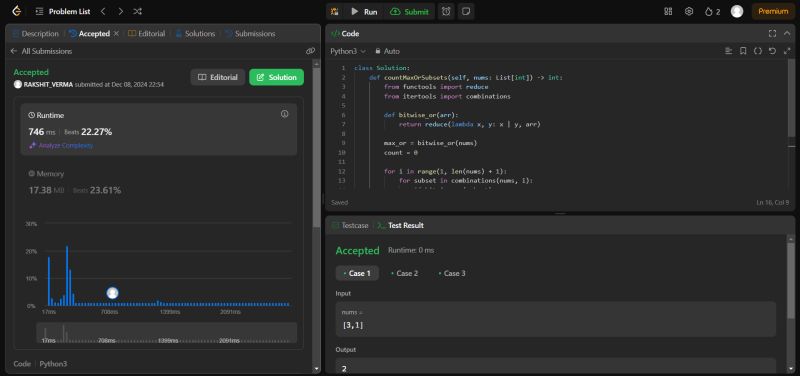
Task: Open the Problem List panel
Action: 63,11
